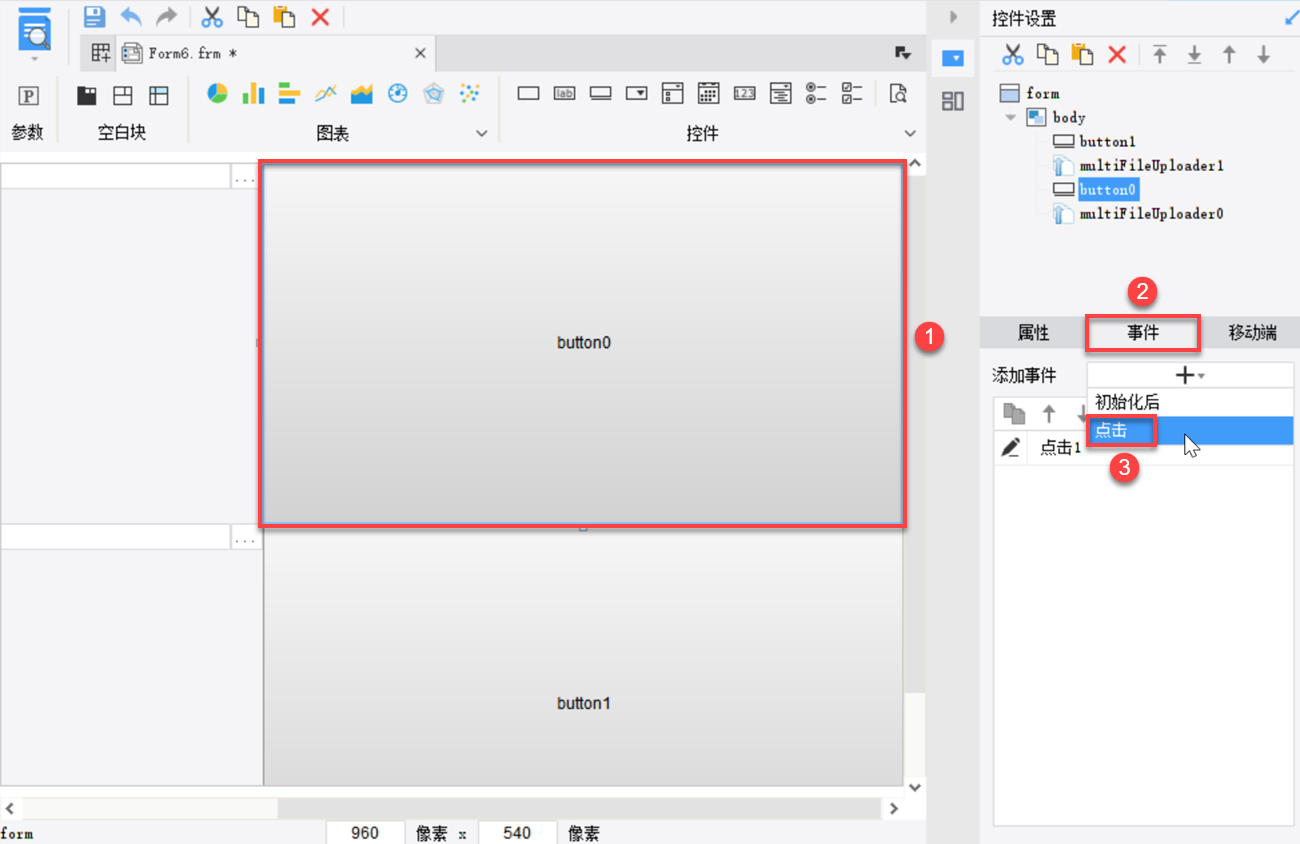This screenshot has width=1300, height=844.
Task: Click the width field showing 960
Action: click(x=365, y=832)
